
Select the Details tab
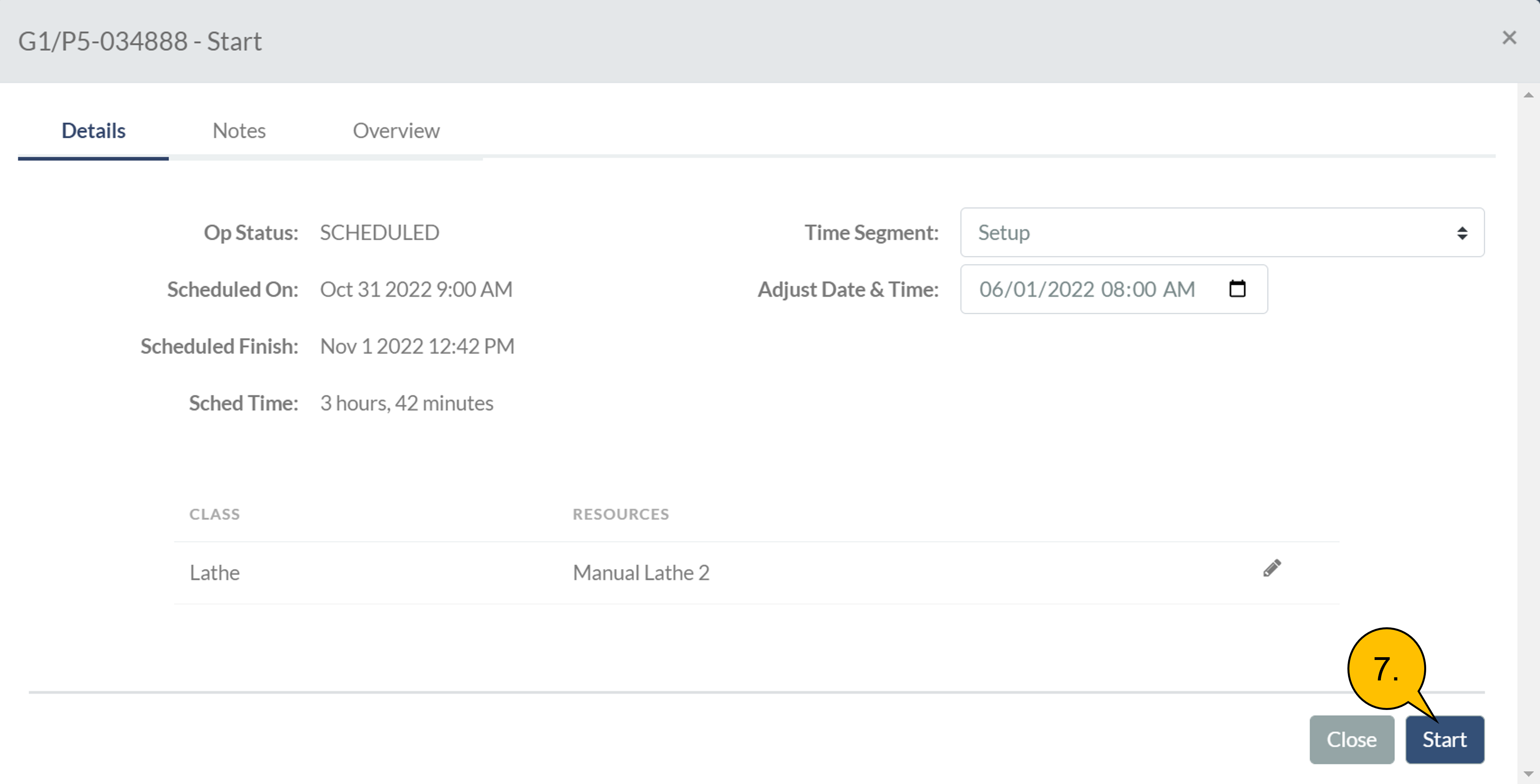(x=93, y=130)
